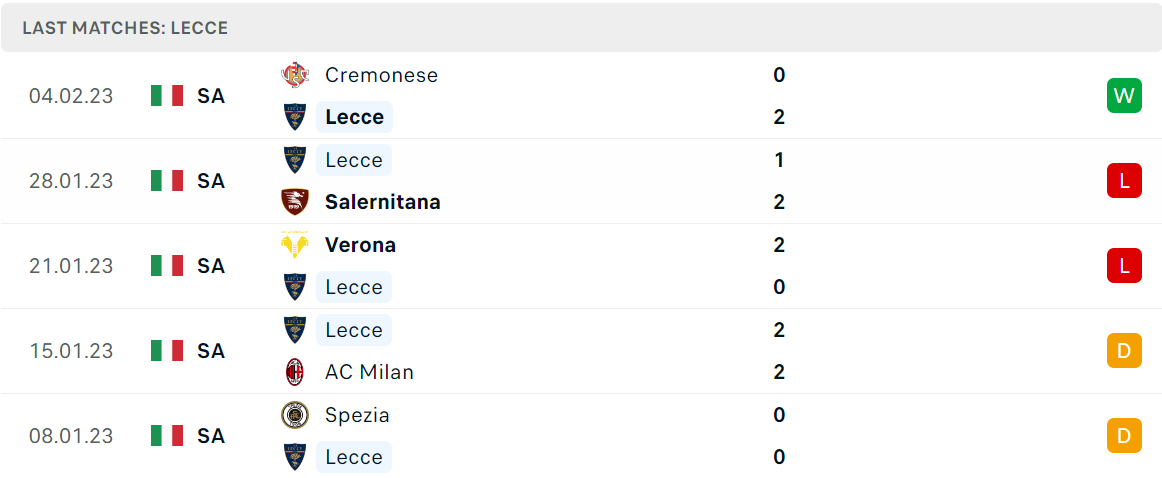The width and height of the screenshot is (1162, 478).
Task: Click the Cremonese club crest icon
Action: (295, 75)
